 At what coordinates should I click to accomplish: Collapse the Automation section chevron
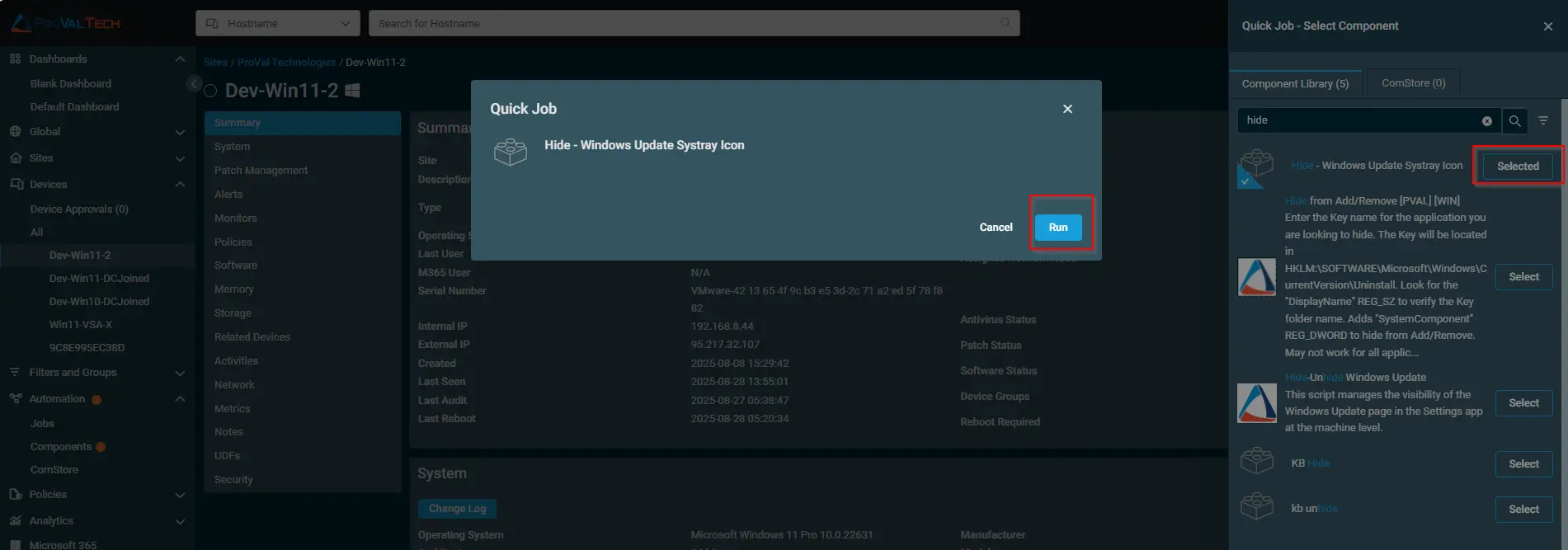tap(180, 399)
